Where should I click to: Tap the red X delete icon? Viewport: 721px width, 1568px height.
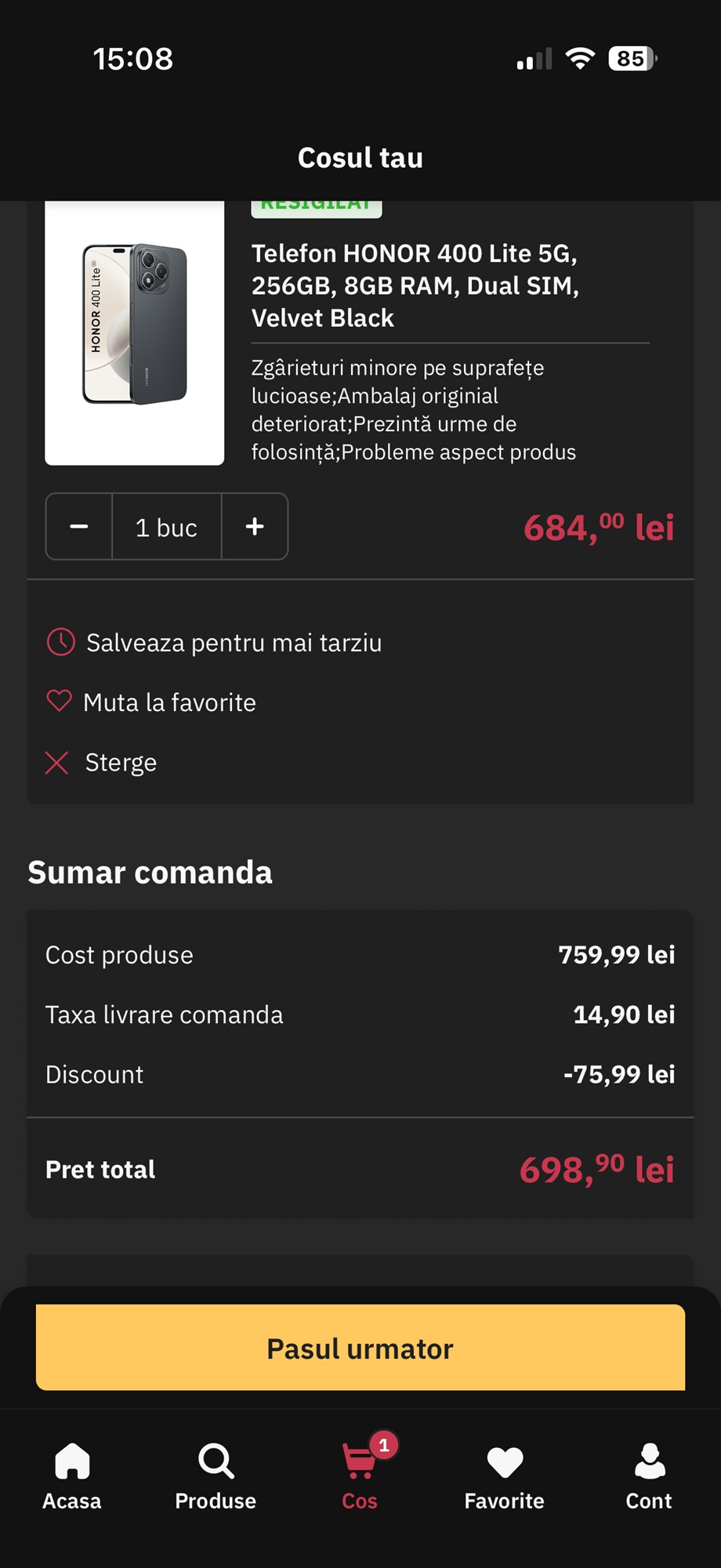[56, 762]
